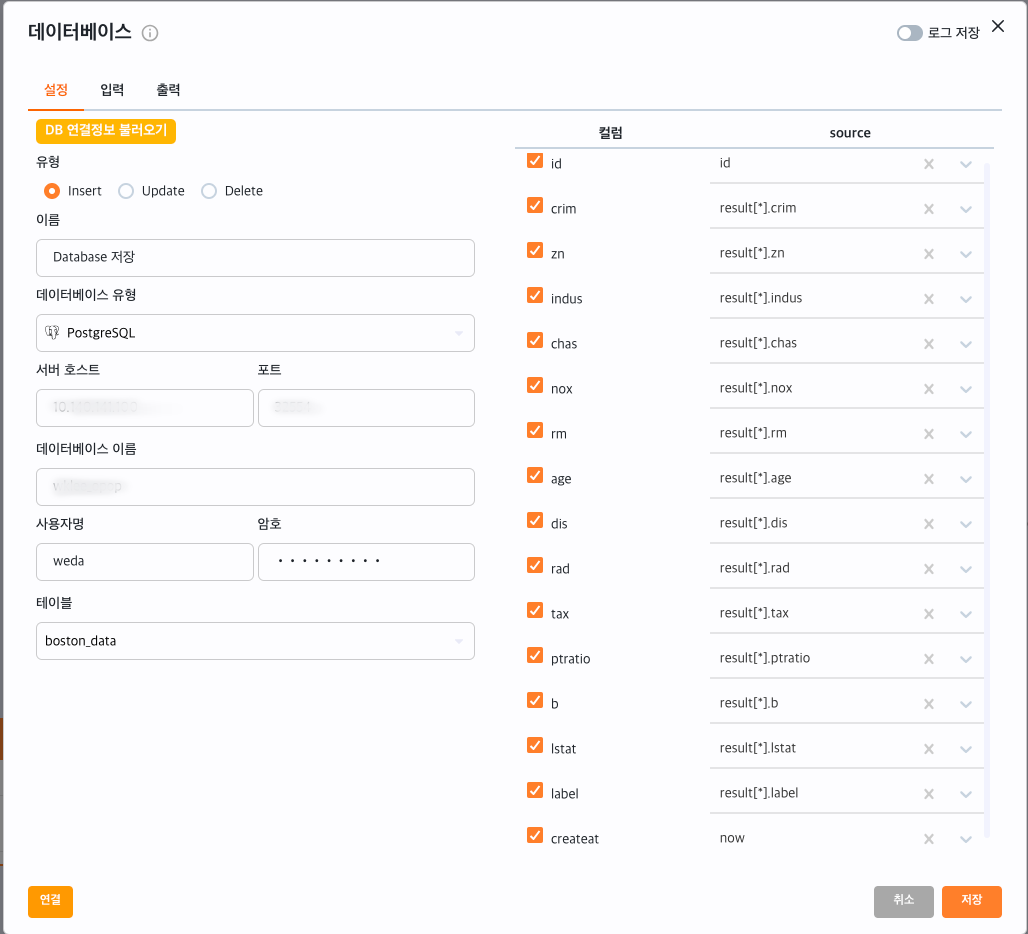The width and height of the screenshot is (1028, 934).
Task: Switch to the 출력 tab
Action: click(168, 90)
